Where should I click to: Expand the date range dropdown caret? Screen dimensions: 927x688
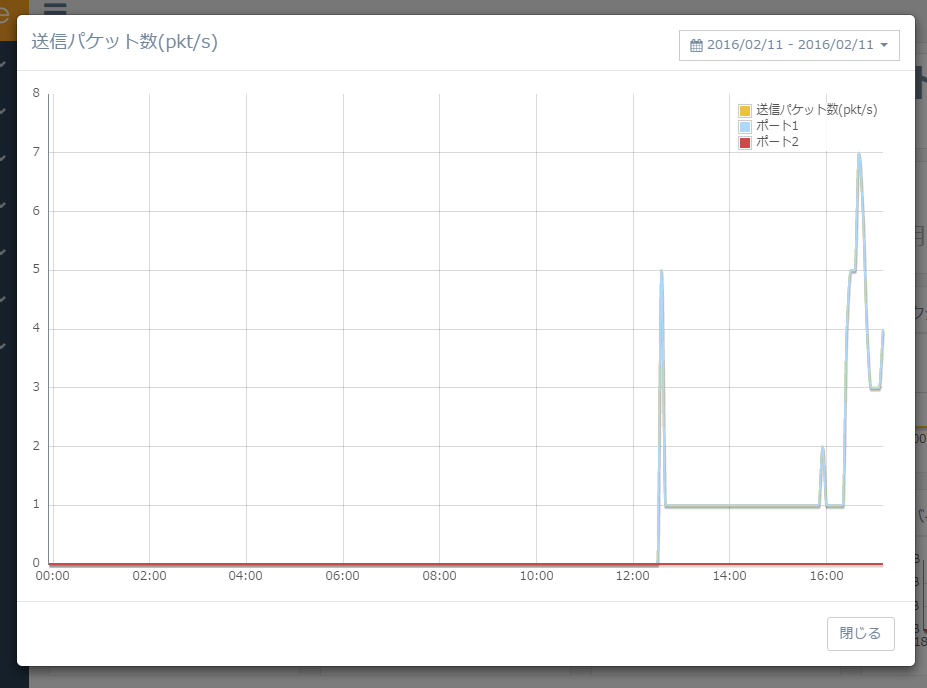pos(884,45)
